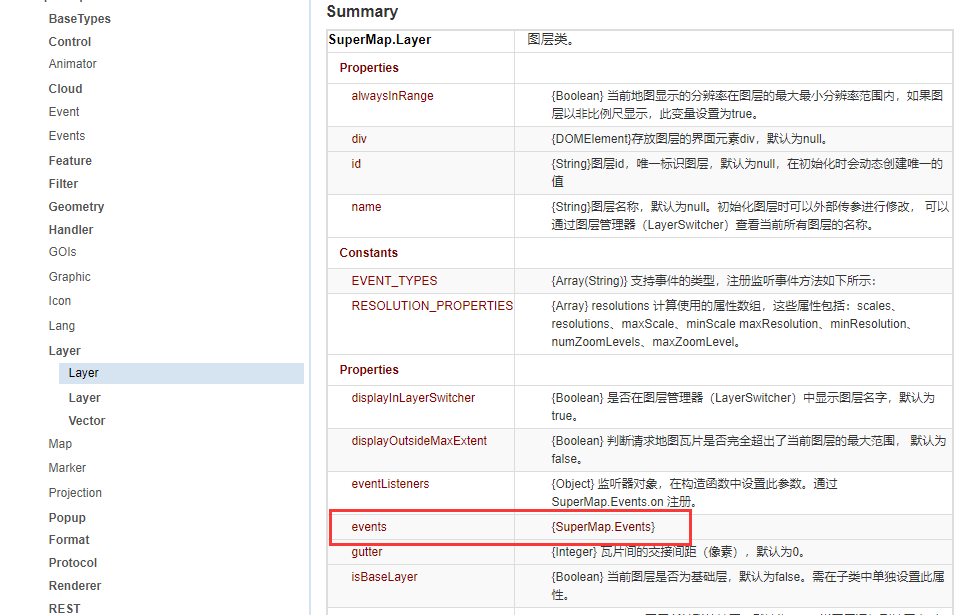Screen dimensions: 971x615
Task: Jump to the isBaseLayer property
Action: coord(384,577)
